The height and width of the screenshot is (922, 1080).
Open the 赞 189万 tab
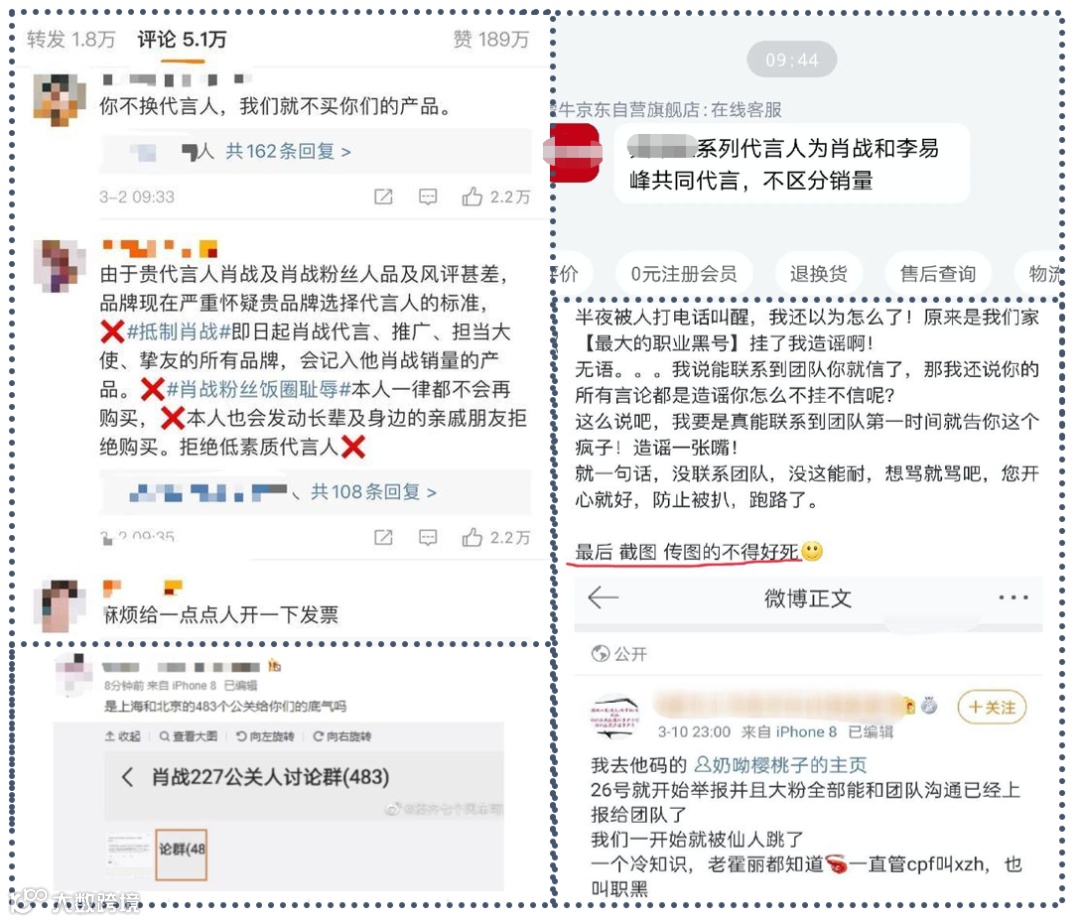click(x=490, y=39)
